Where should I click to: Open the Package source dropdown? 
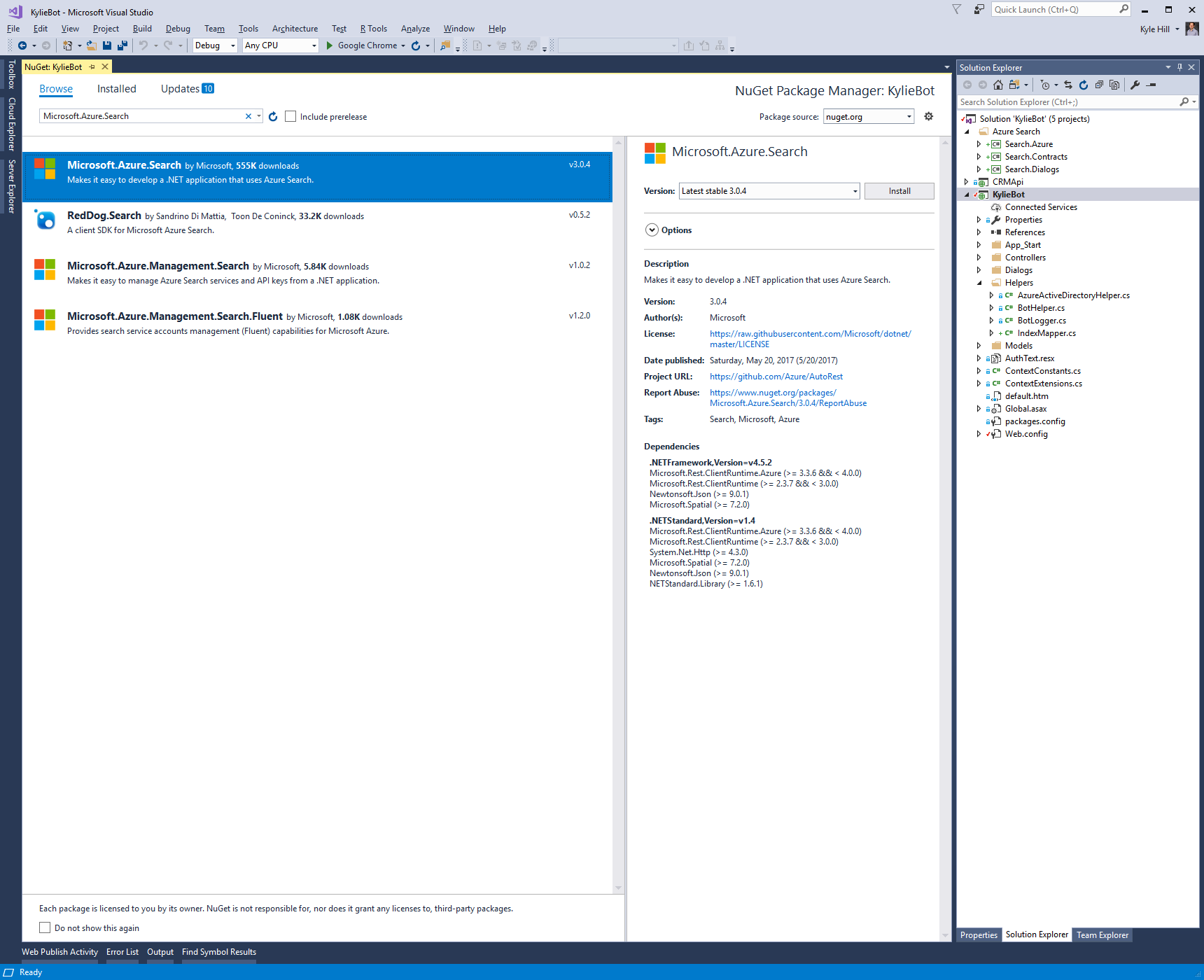click(x=869, y=116)
